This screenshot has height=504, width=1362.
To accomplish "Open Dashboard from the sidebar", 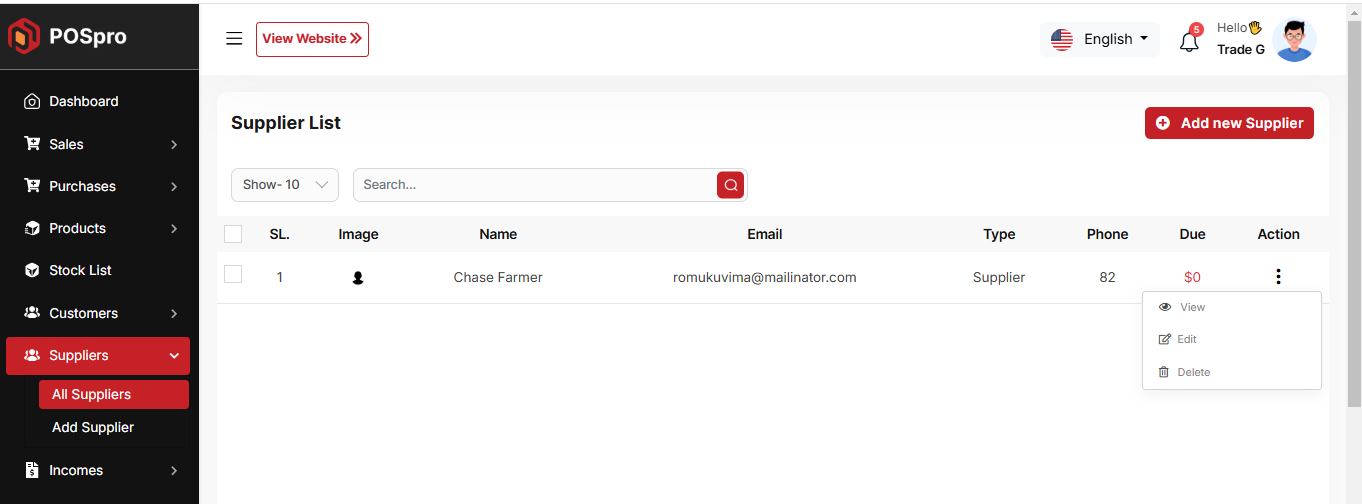I will tap(84, 101).
